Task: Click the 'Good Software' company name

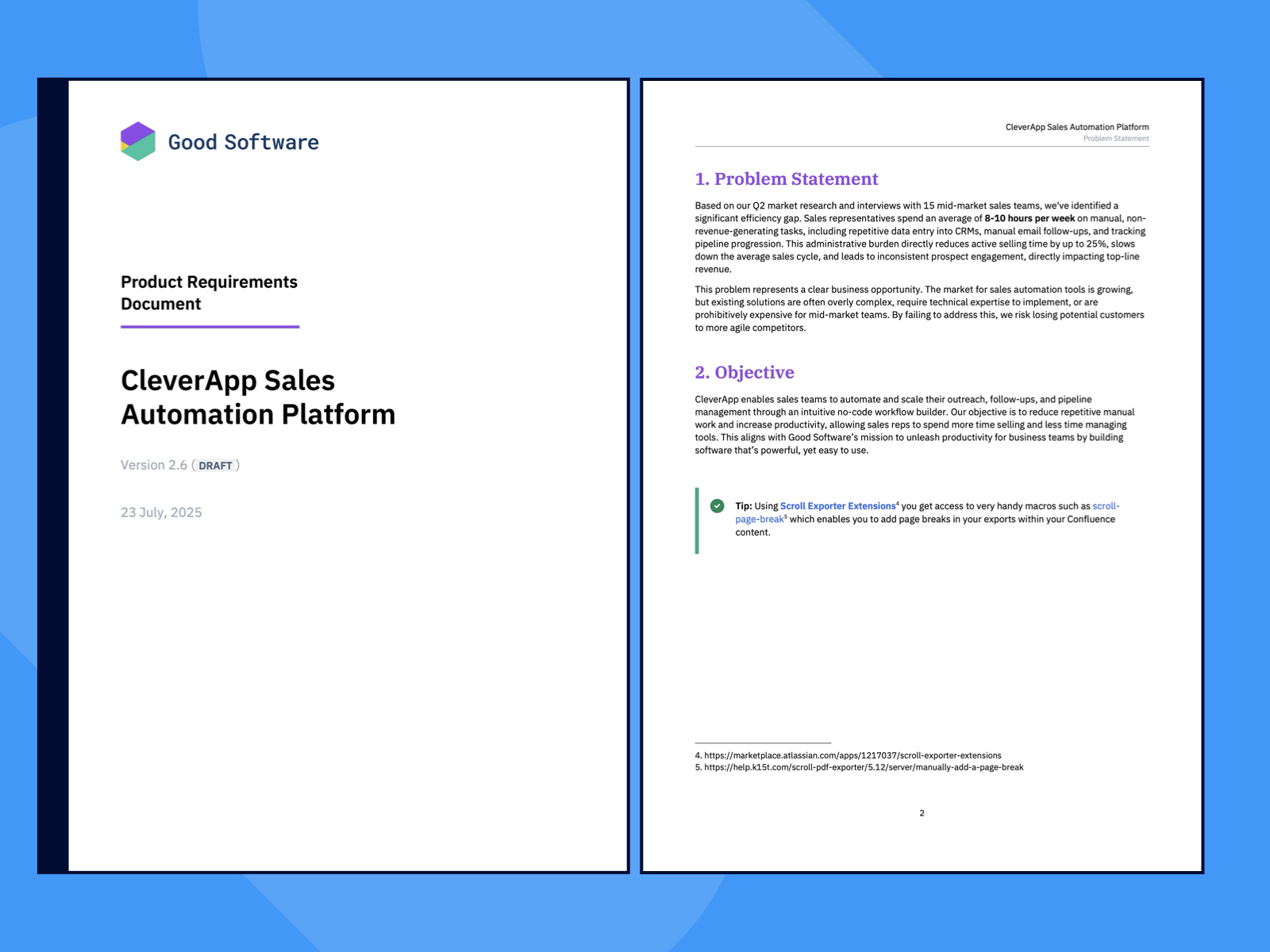Action: [x=243, y=142]
